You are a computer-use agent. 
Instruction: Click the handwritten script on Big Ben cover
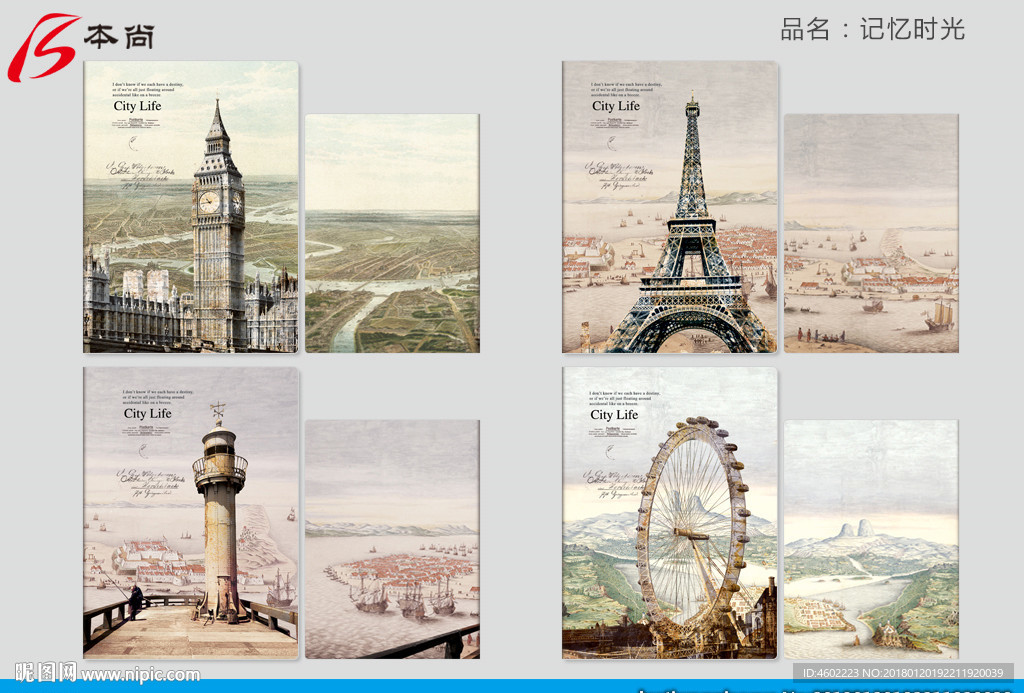tap(141, 175)
